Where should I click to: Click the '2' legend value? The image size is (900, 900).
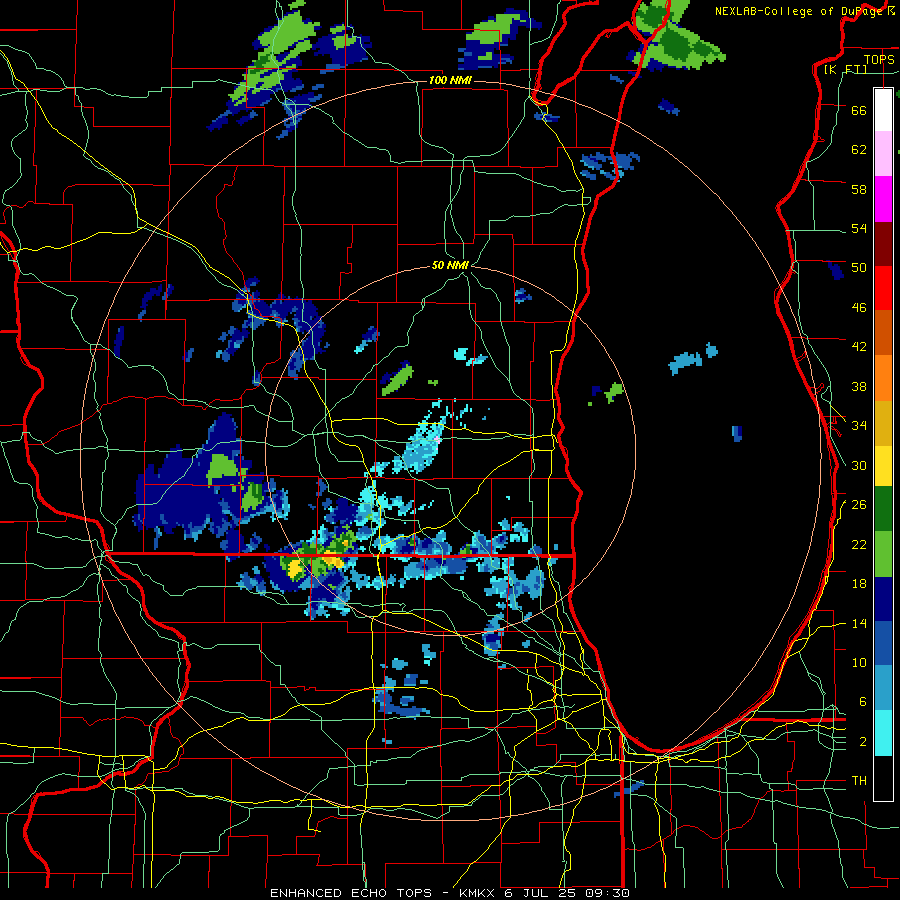tap(863, 742)
